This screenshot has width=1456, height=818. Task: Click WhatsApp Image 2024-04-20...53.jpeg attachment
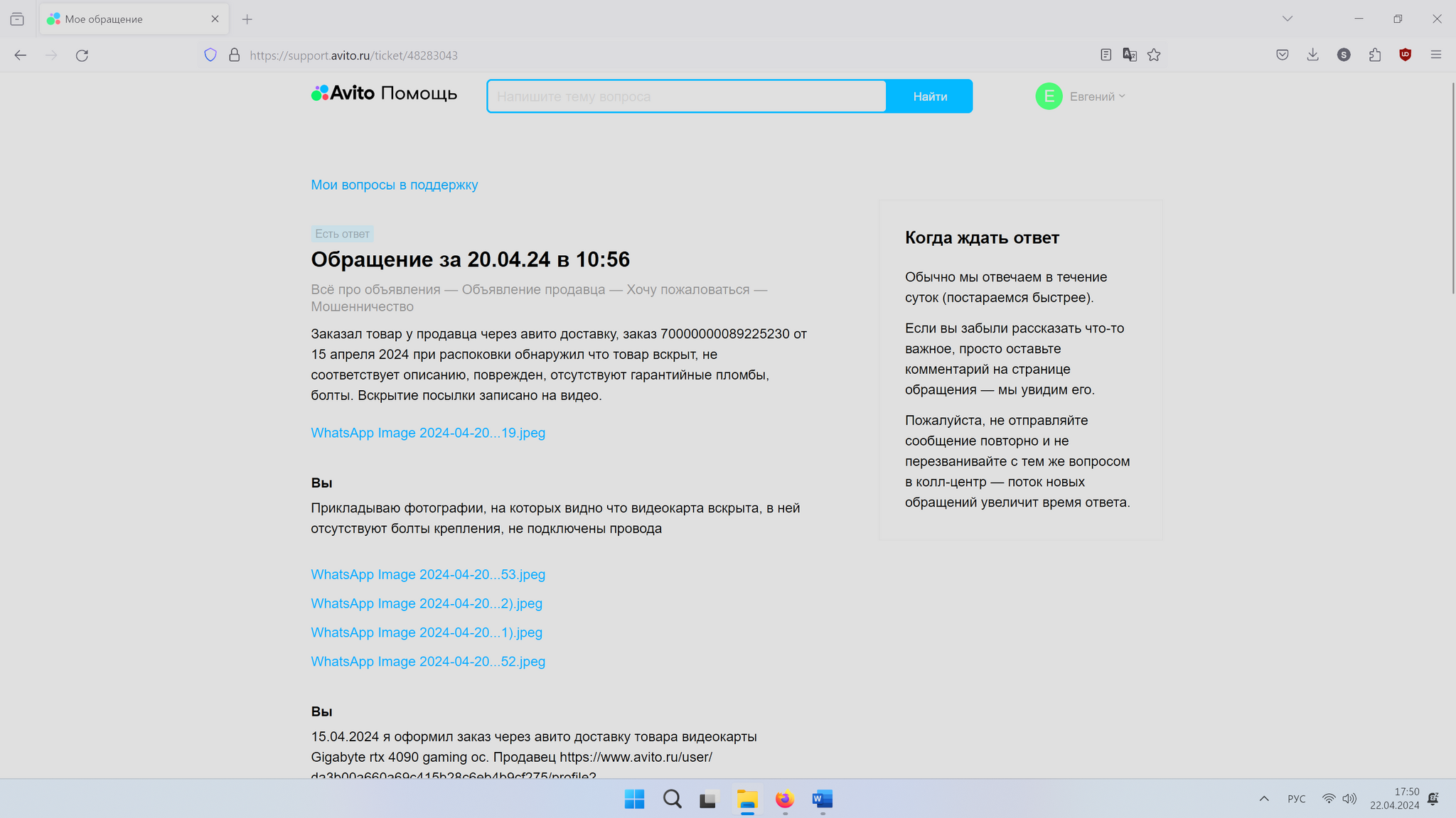click(x=428, y=573)
